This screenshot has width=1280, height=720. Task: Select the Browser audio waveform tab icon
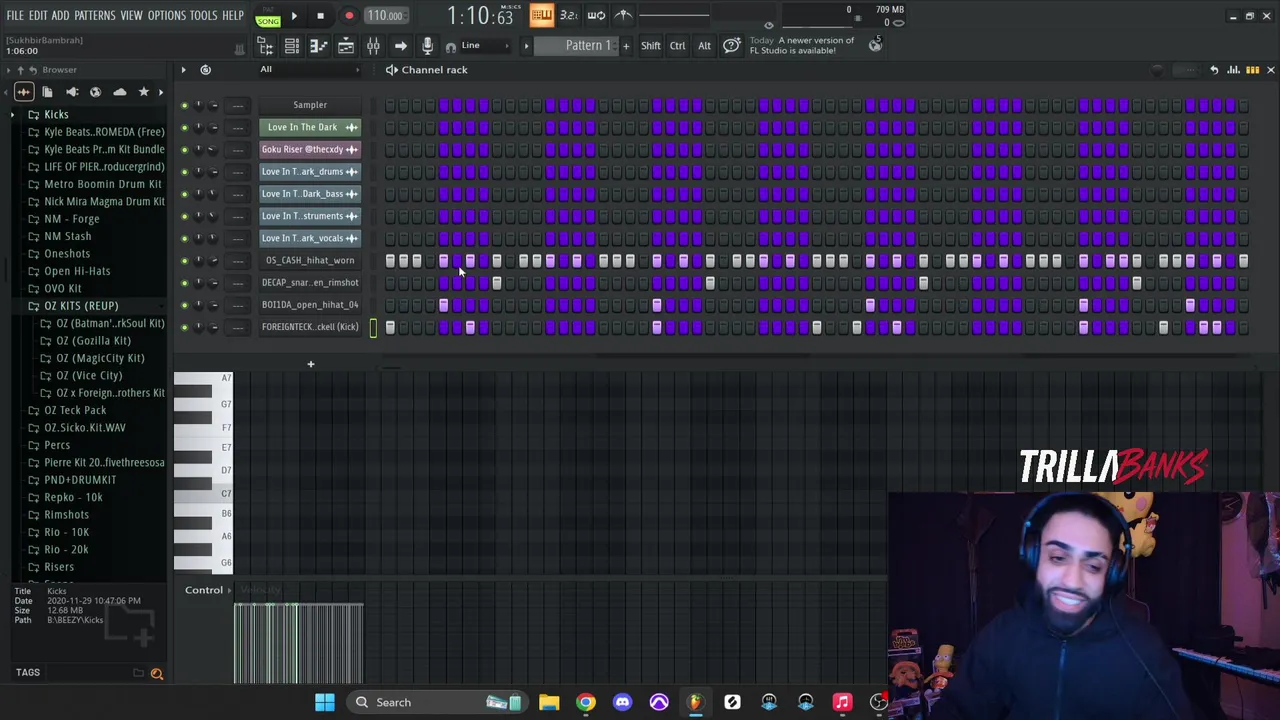(x=23, y=92)
